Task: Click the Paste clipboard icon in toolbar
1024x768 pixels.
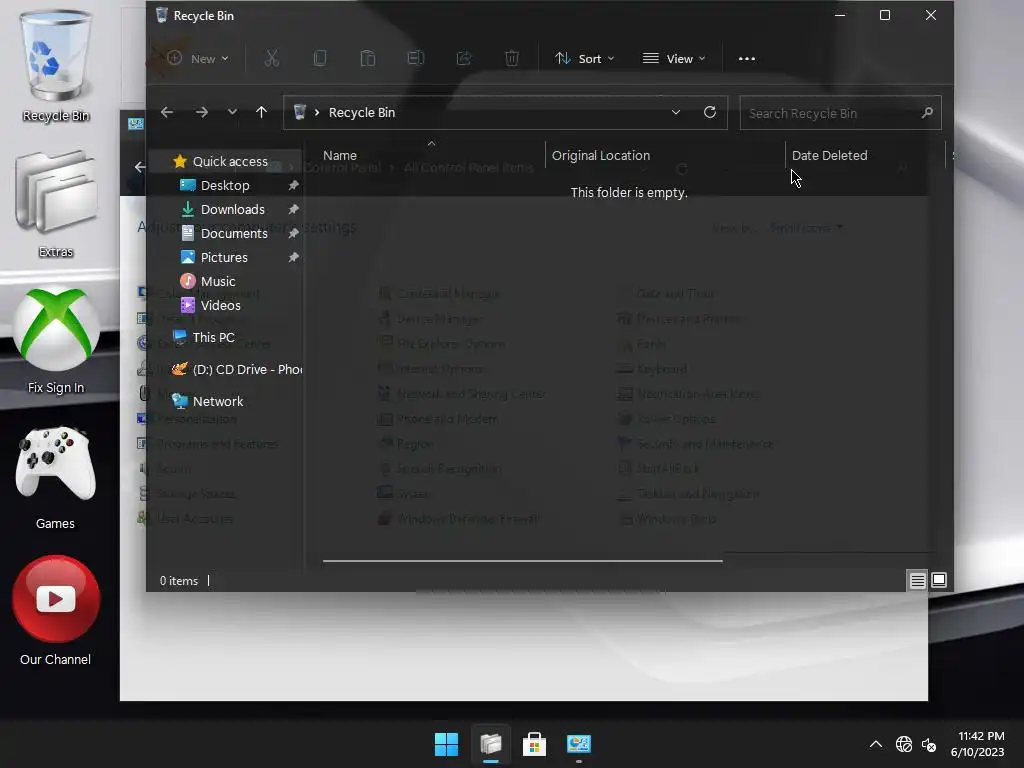Action: pos(368,59)
